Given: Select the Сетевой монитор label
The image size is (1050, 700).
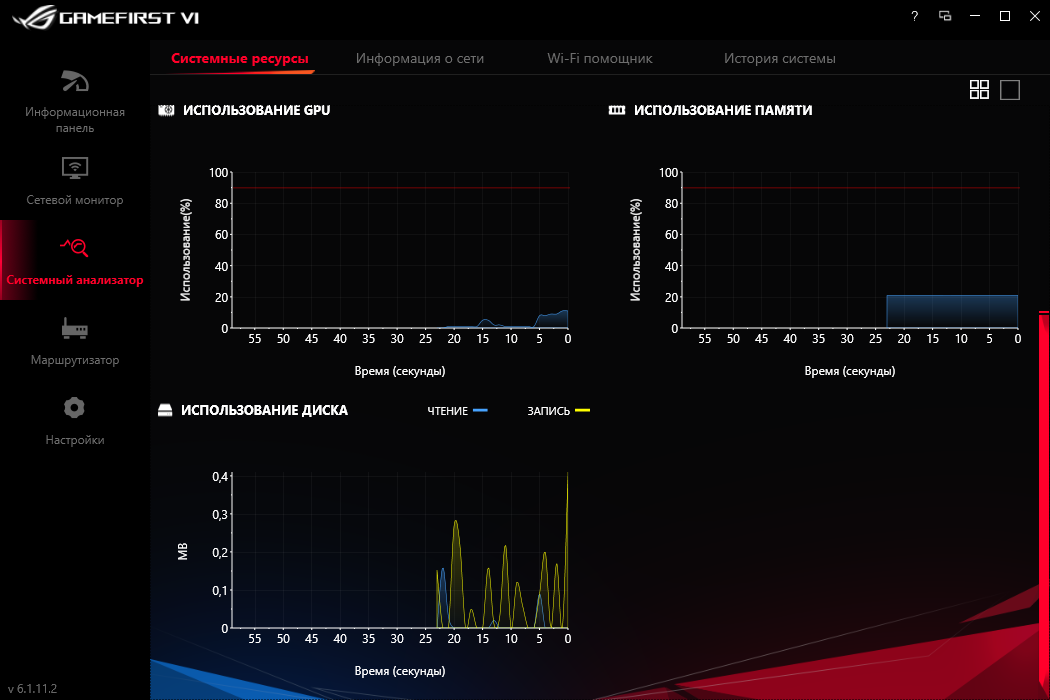Looking at the screenshot, I should 75,200.
